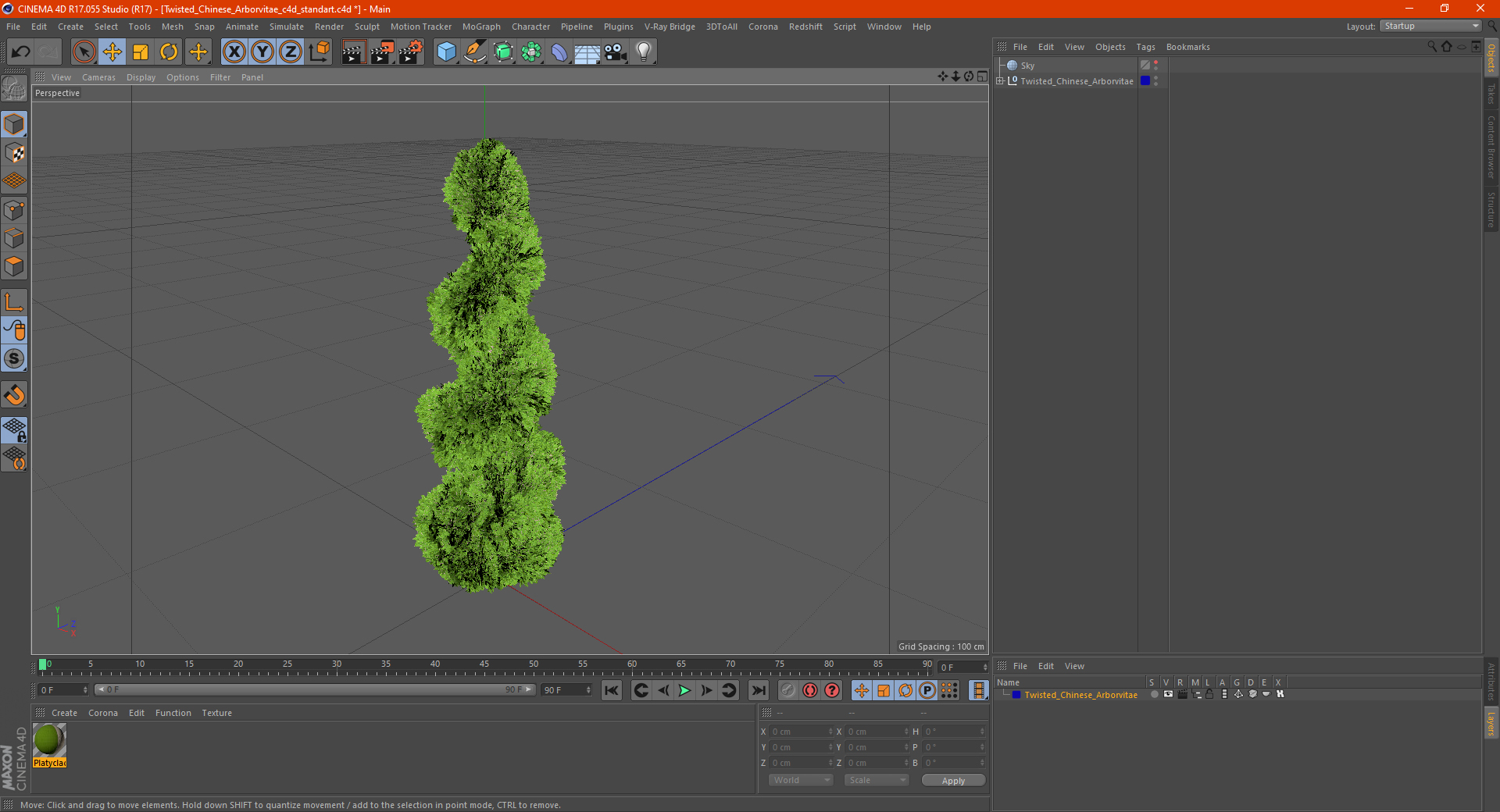Click X position 0 cm field
The height and width of the screenshot is (812, 1500).
click(x=801, y=732)
